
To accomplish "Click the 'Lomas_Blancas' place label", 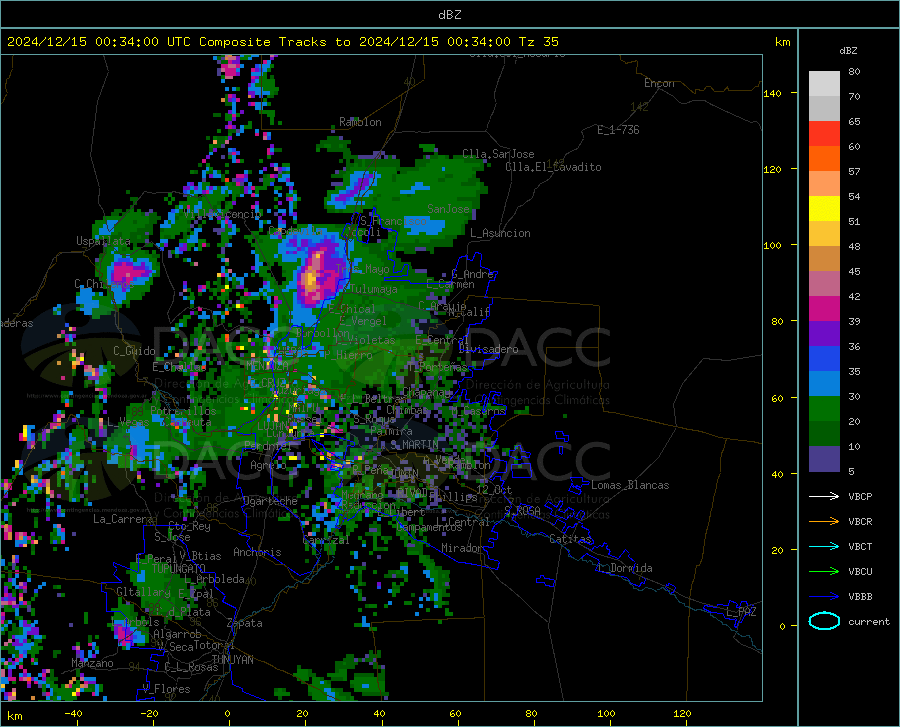I will 630,485.
